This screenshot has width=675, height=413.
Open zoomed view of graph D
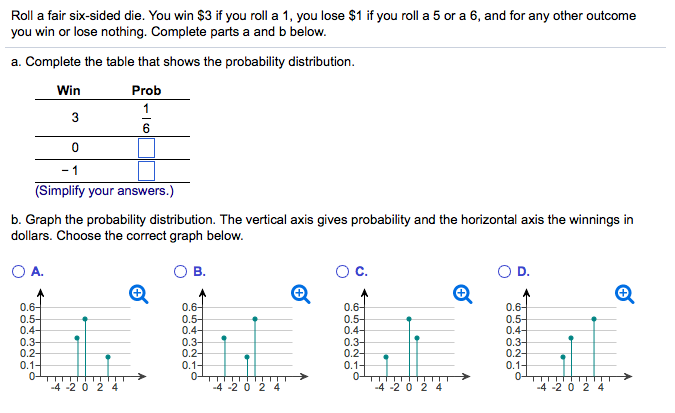click(624, 293)
